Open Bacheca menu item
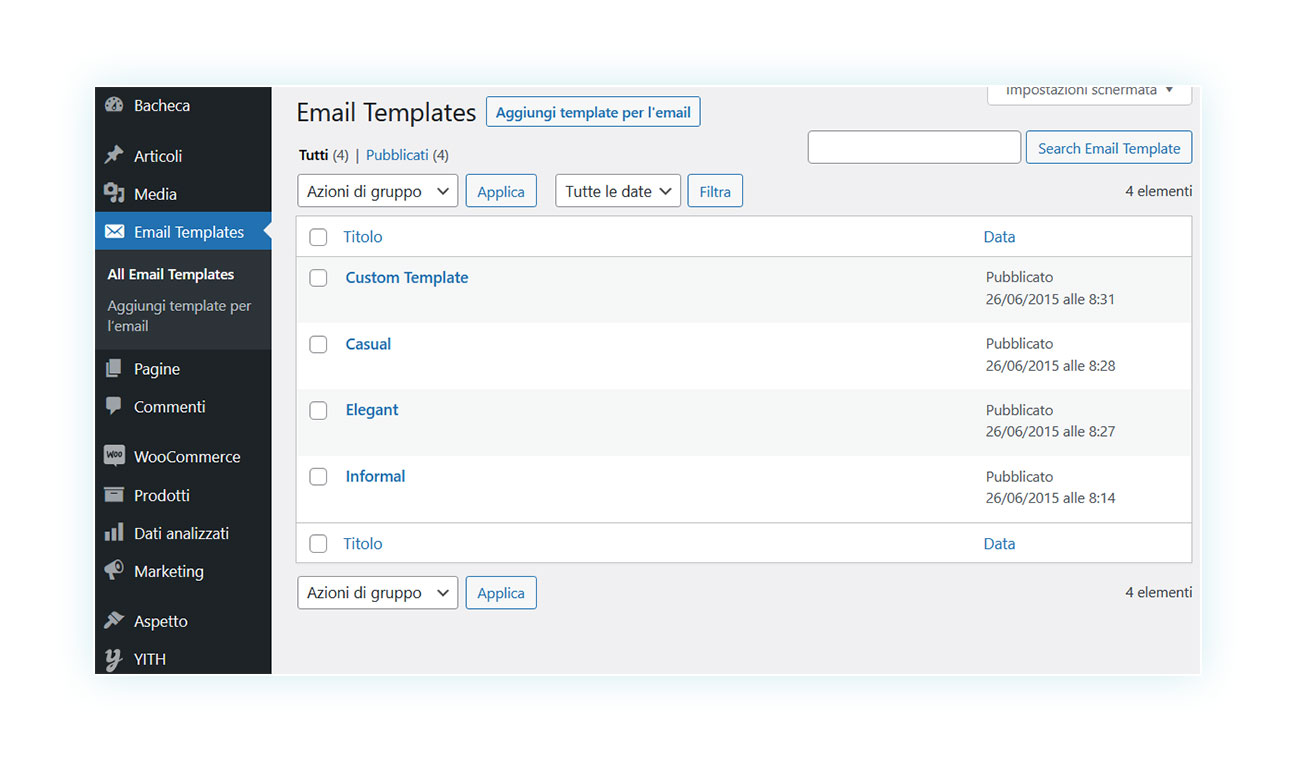 click(x=183, y=105)
